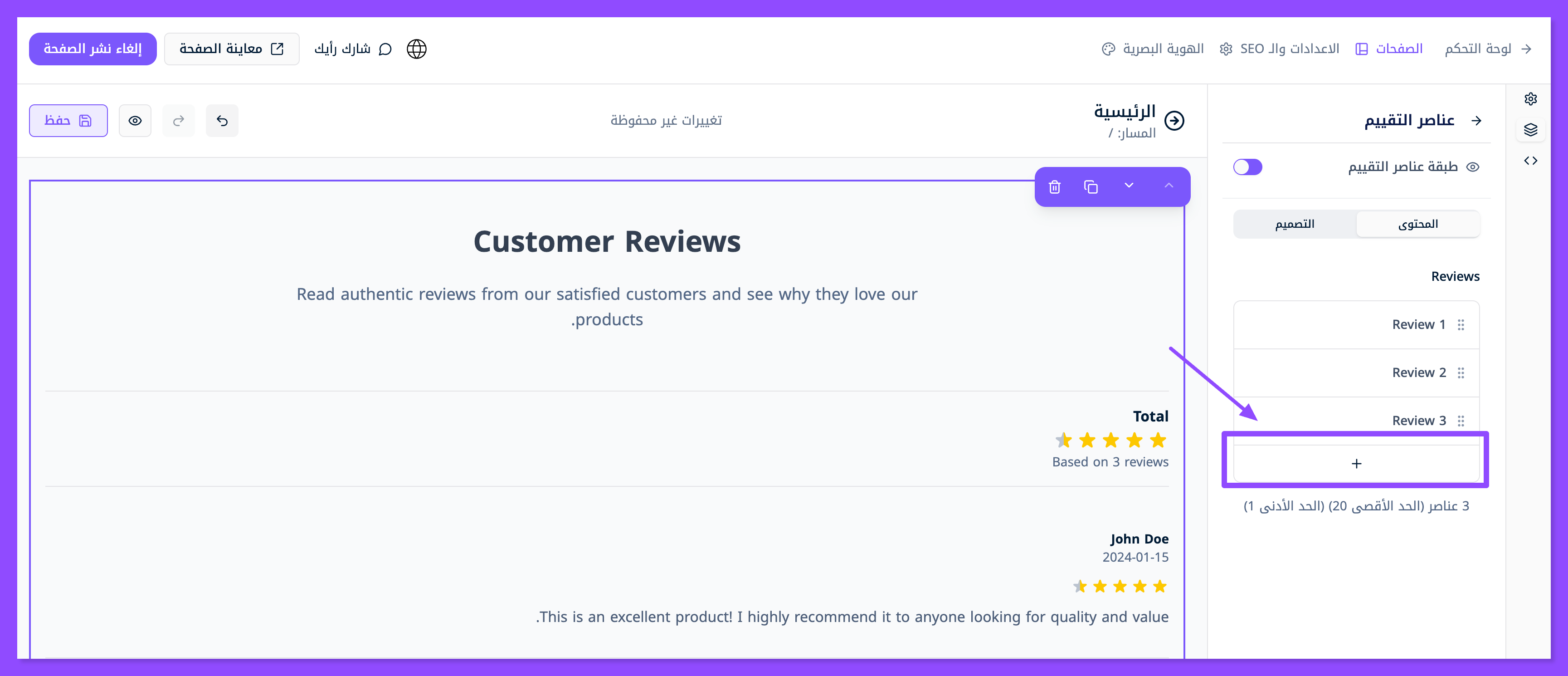Click the إلغاء نشر الصفحة button
The image size is (1568, 676).
click(x=93, y=49)
